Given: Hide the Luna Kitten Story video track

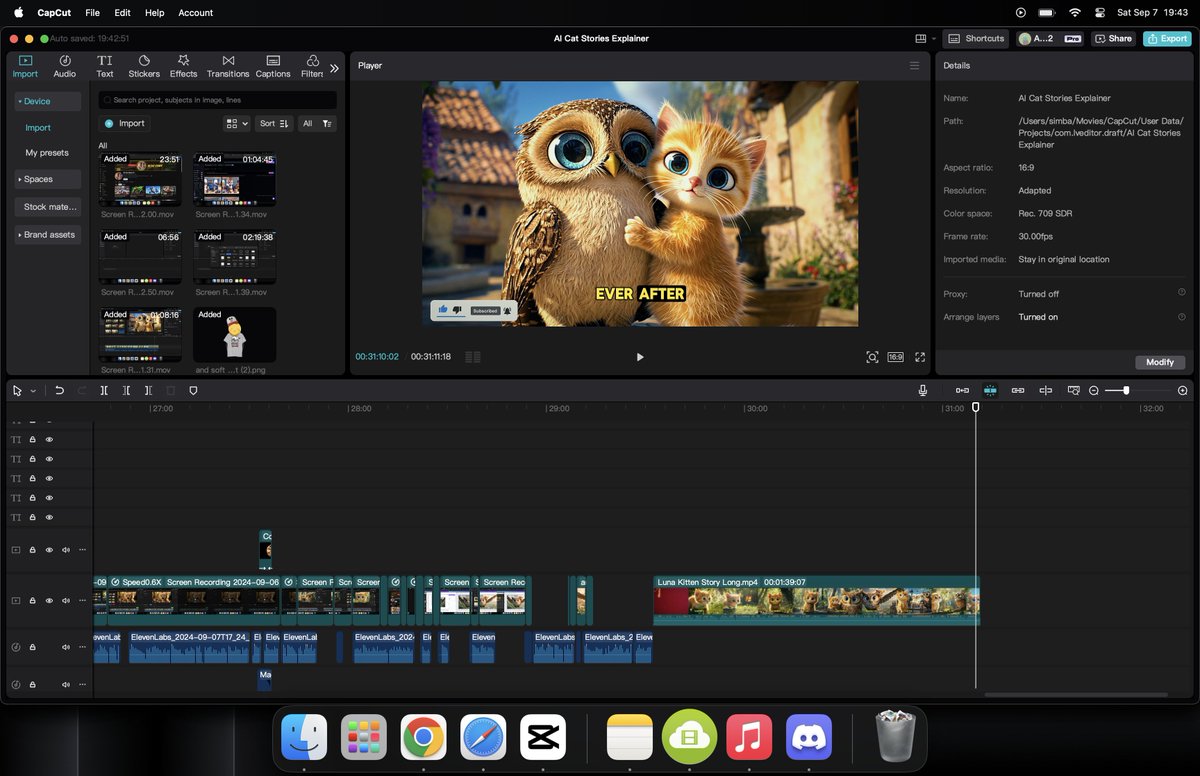Looking at the screenshot, I should [49, 601].
